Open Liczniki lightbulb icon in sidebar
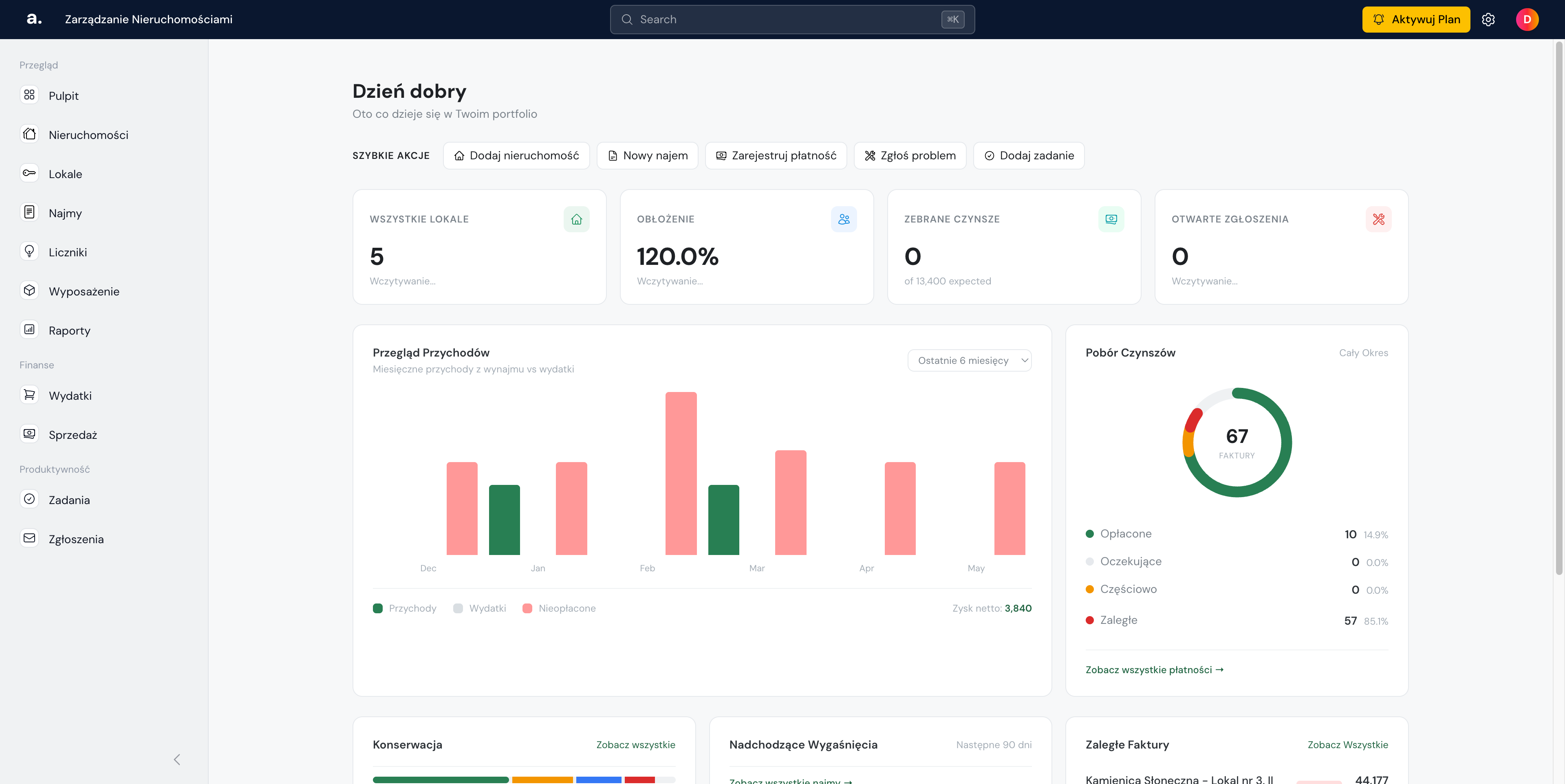This screenshot has height=784, width=1565. pos(29,251)
